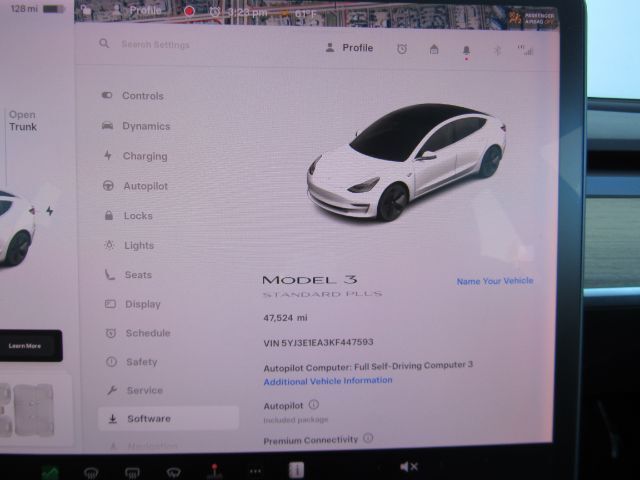Open the Profile dropdown
The width and height of the screenshot is (640, 480).
(x=349, y=48)
